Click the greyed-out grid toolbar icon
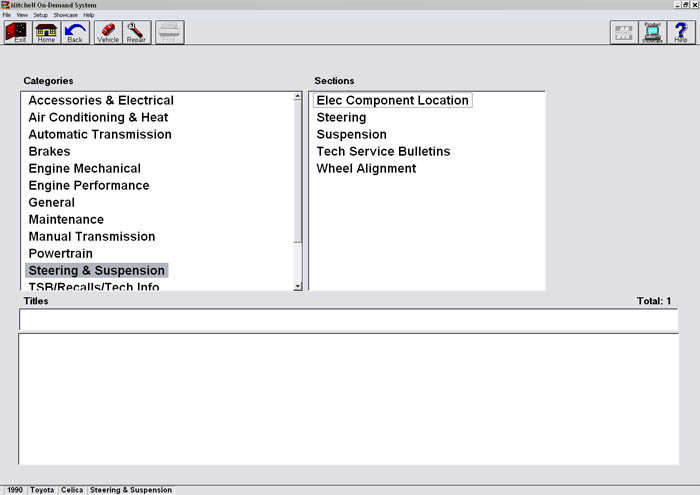The width and height of the screenshot is (700, 495). tap(624, 33)
